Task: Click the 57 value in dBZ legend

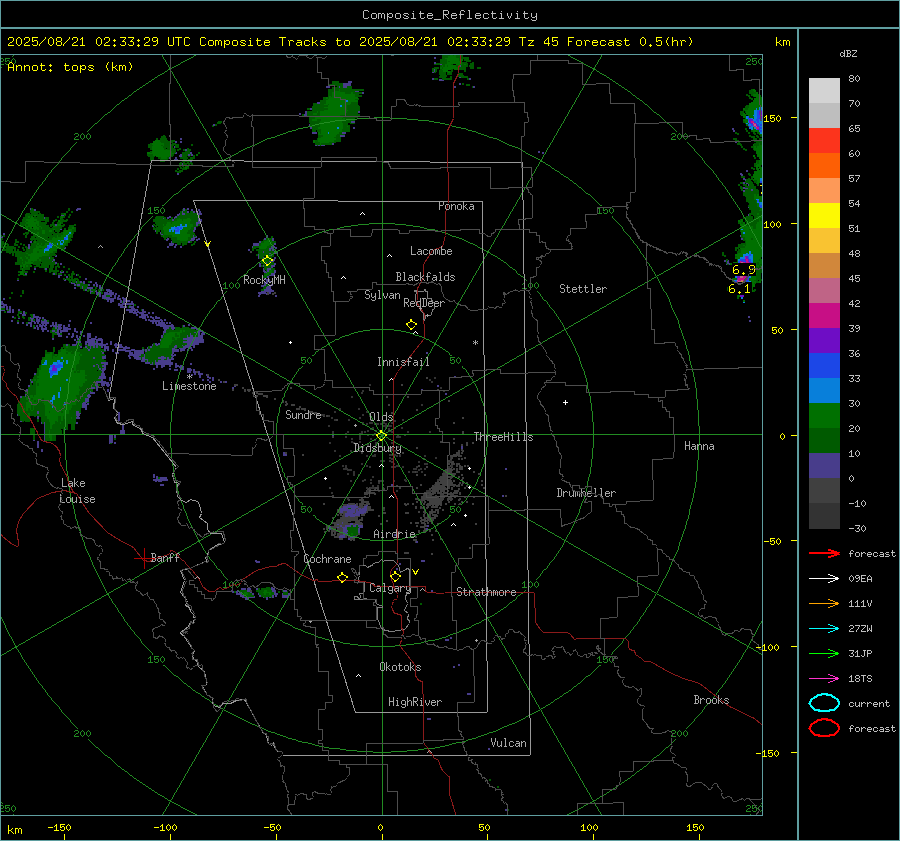Action: (x=854, y=179)
